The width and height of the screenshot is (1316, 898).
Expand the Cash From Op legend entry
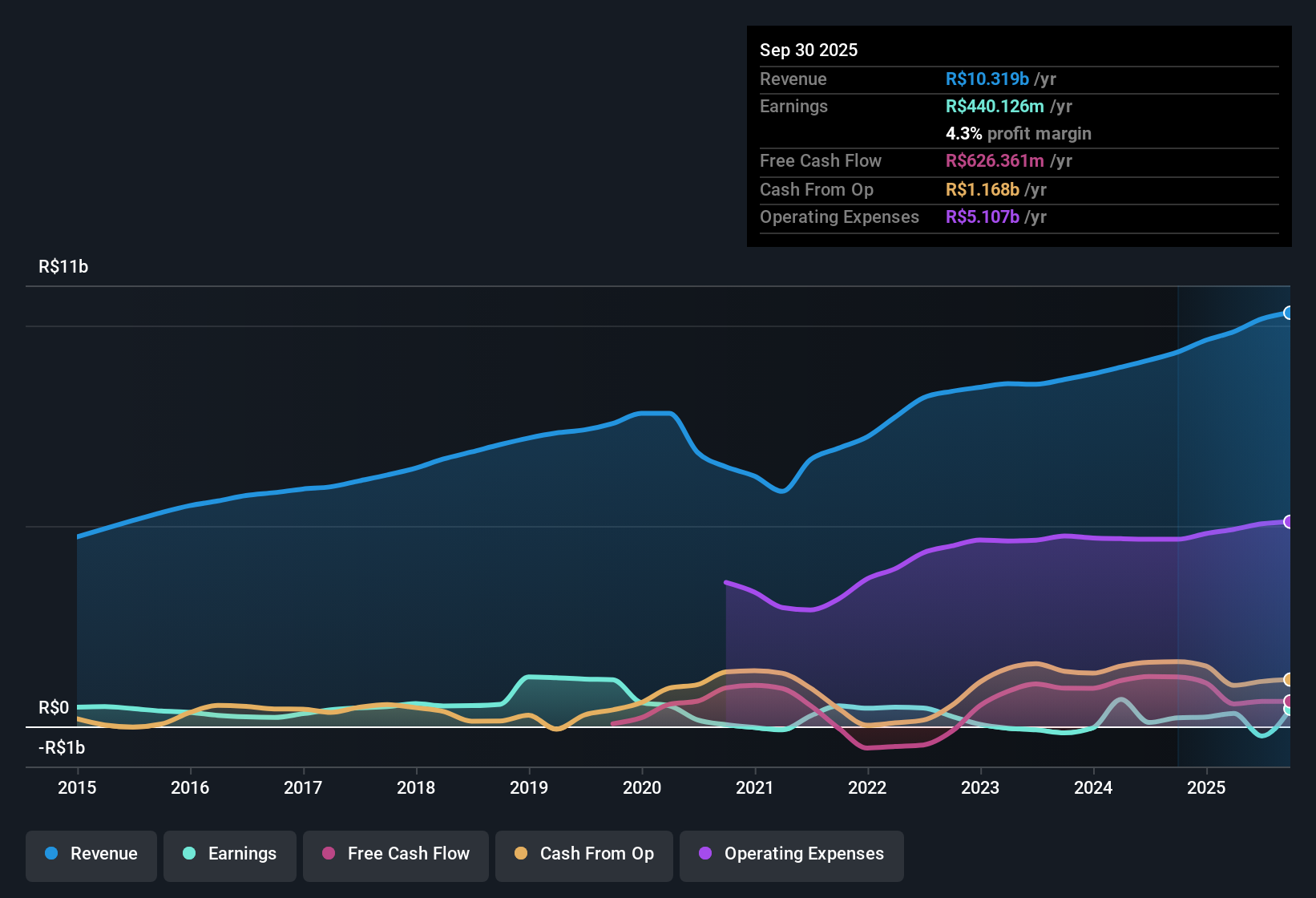pos(583,855)
